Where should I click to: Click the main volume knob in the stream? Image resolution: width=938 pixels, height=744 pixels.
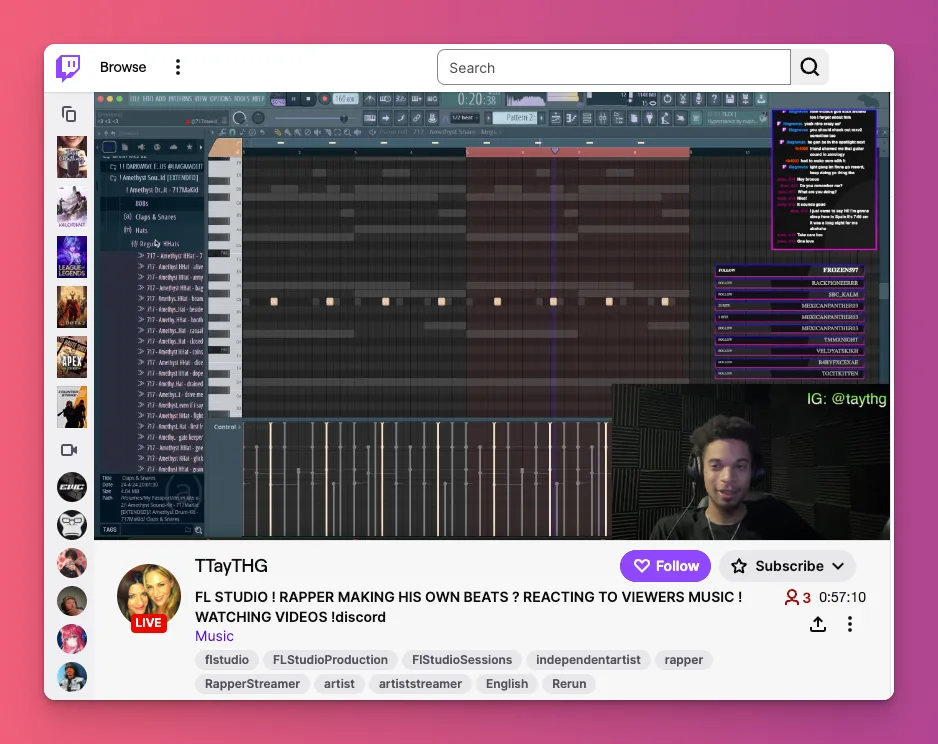[239, 118]
